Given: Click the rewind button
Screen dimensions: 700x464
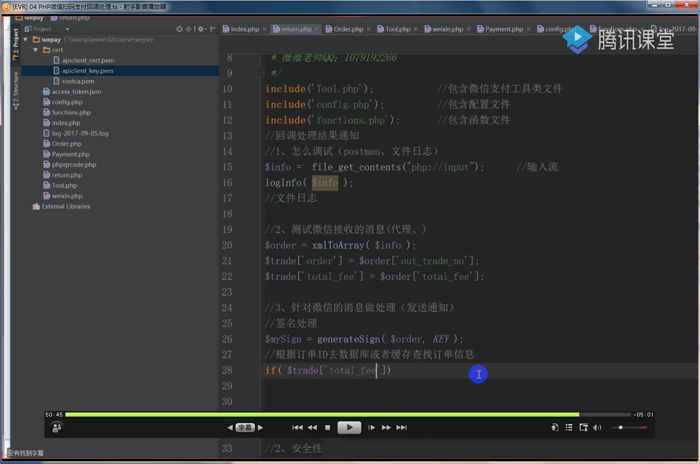Looking at the screenshot, I should (x=312, y=428).
